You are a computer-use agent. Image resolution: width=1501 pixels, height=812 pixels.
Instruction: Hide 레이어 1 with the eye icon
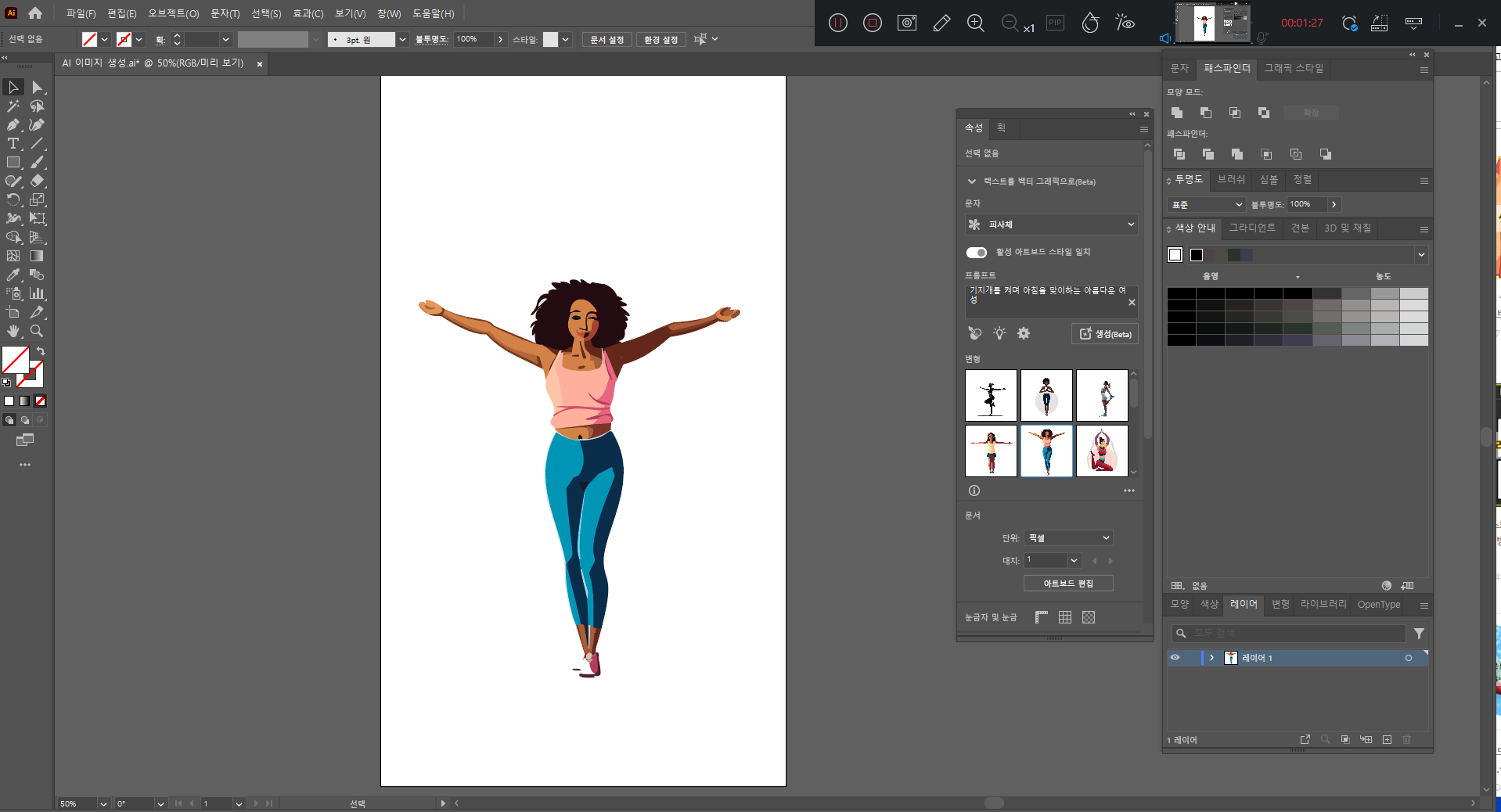coord(1175,658)
